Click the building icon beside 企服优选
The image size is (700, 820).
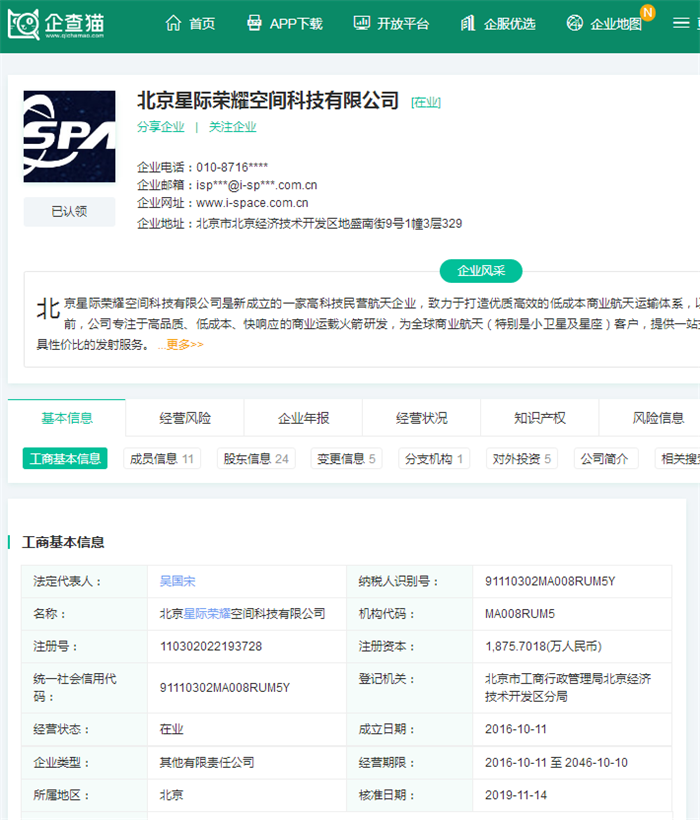tap(468, 23)
